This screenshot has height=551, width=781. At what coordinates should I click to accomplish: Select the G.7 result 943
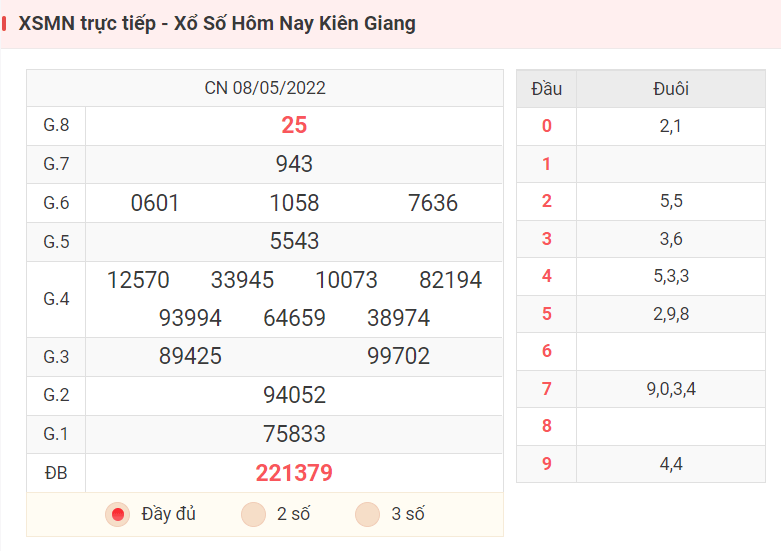[294, 164]
